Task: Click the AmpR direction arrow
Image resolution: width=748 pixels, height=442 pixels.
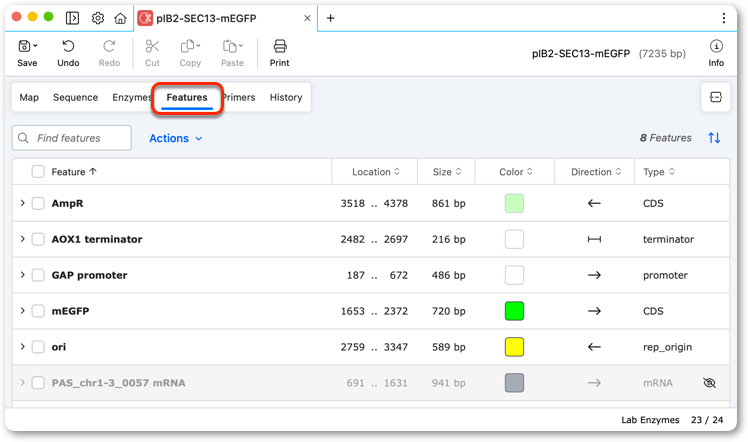Action: point(594,203)
